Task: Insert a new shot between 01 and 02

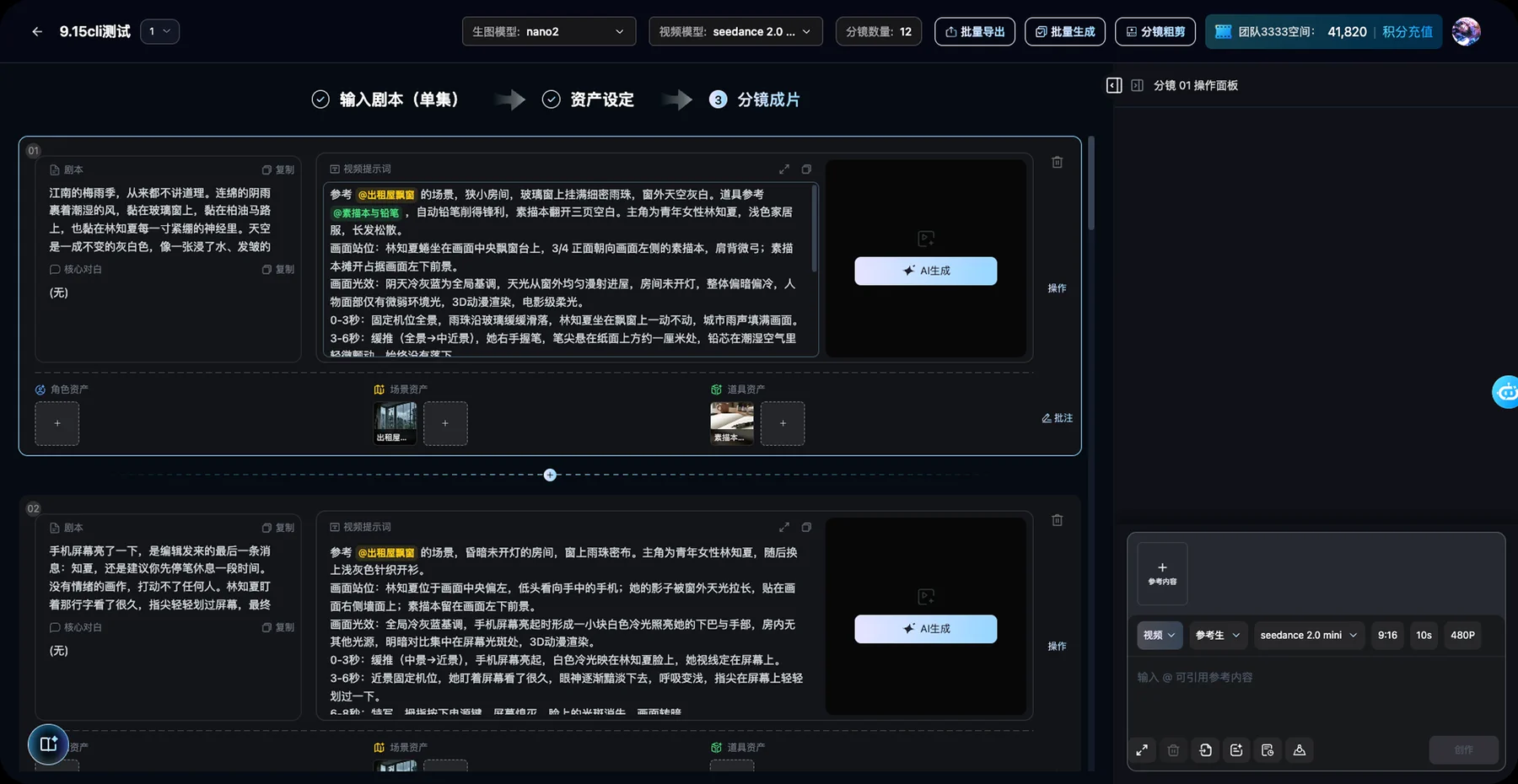Action: coord(550,475)
